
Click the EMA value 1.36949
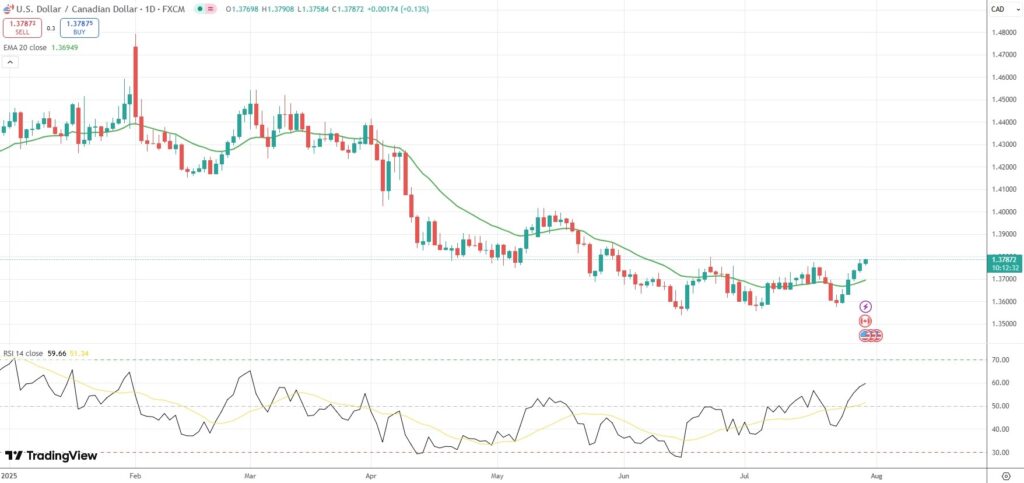65,48
